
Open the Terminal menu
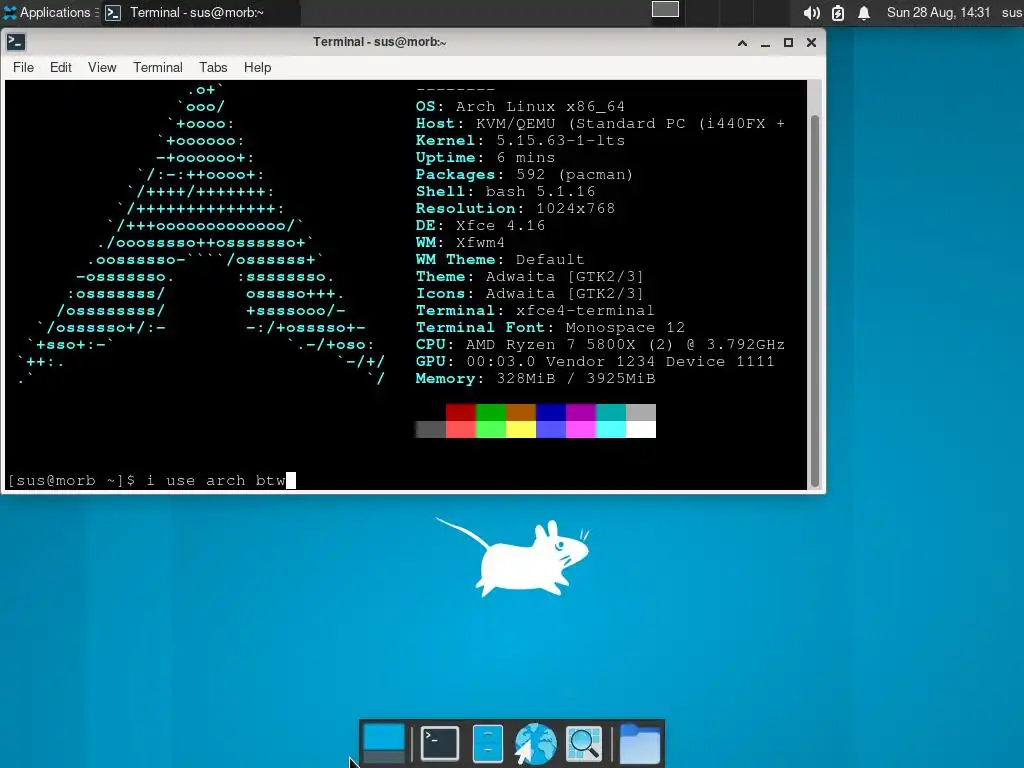158,67
